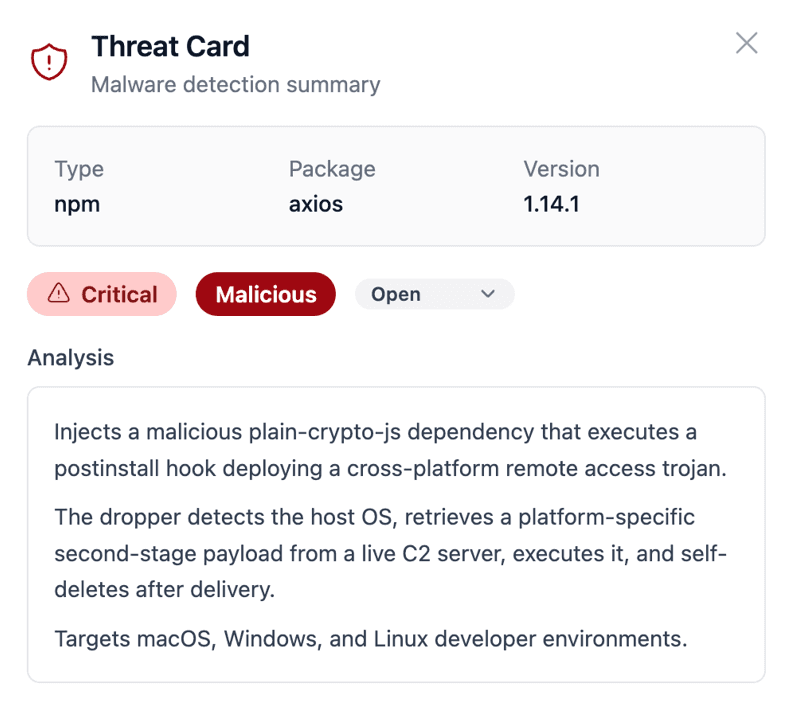Screen dimensions: 786x704
Task: Select the npm type value
Action: 77,205
